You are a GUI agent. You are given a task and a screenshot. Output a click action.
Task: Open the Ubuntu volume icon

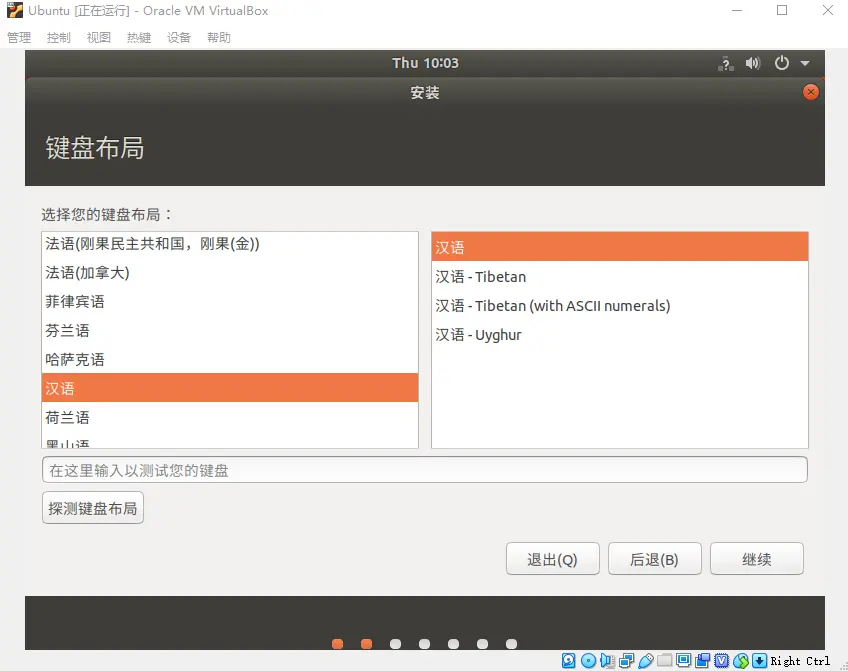tap(753, 63)
